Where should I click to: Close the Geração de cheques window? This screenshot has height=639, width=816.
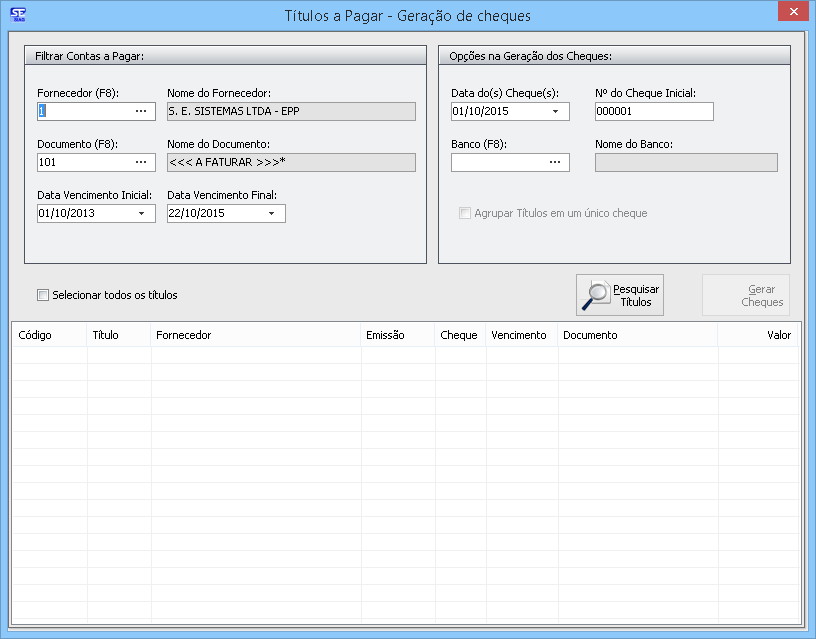(792, 12)
